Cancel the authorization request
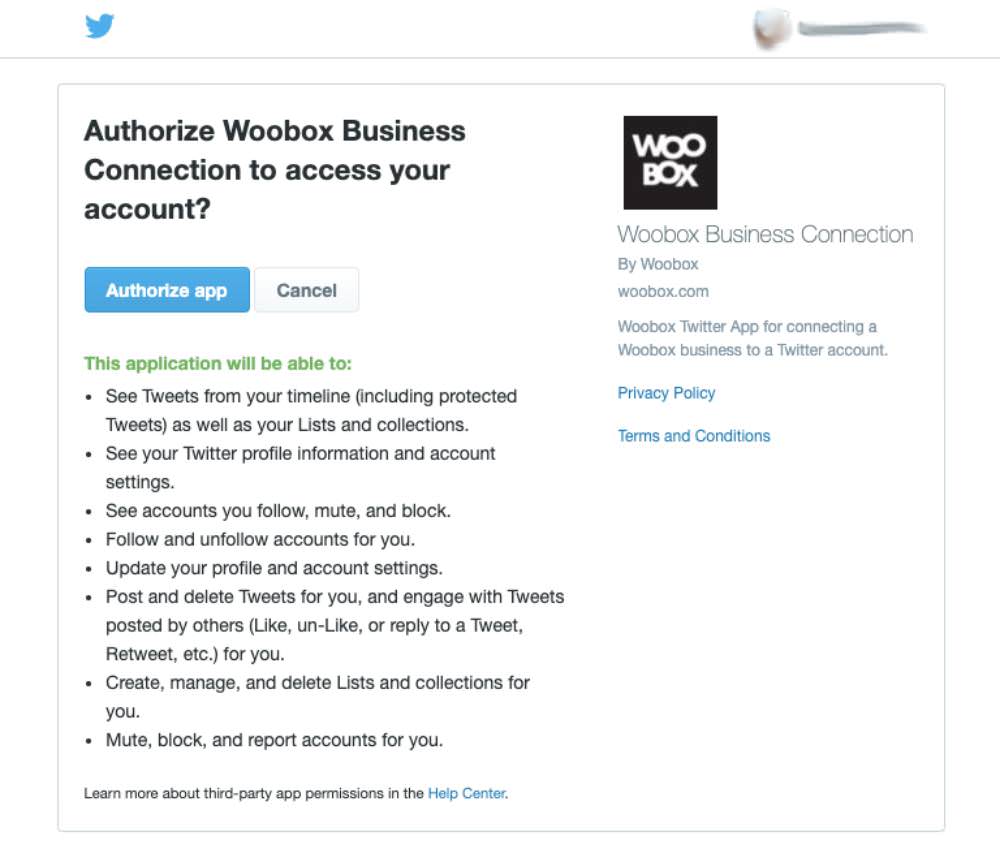The width and height of the screenshot is (1000, 853). 307,290
